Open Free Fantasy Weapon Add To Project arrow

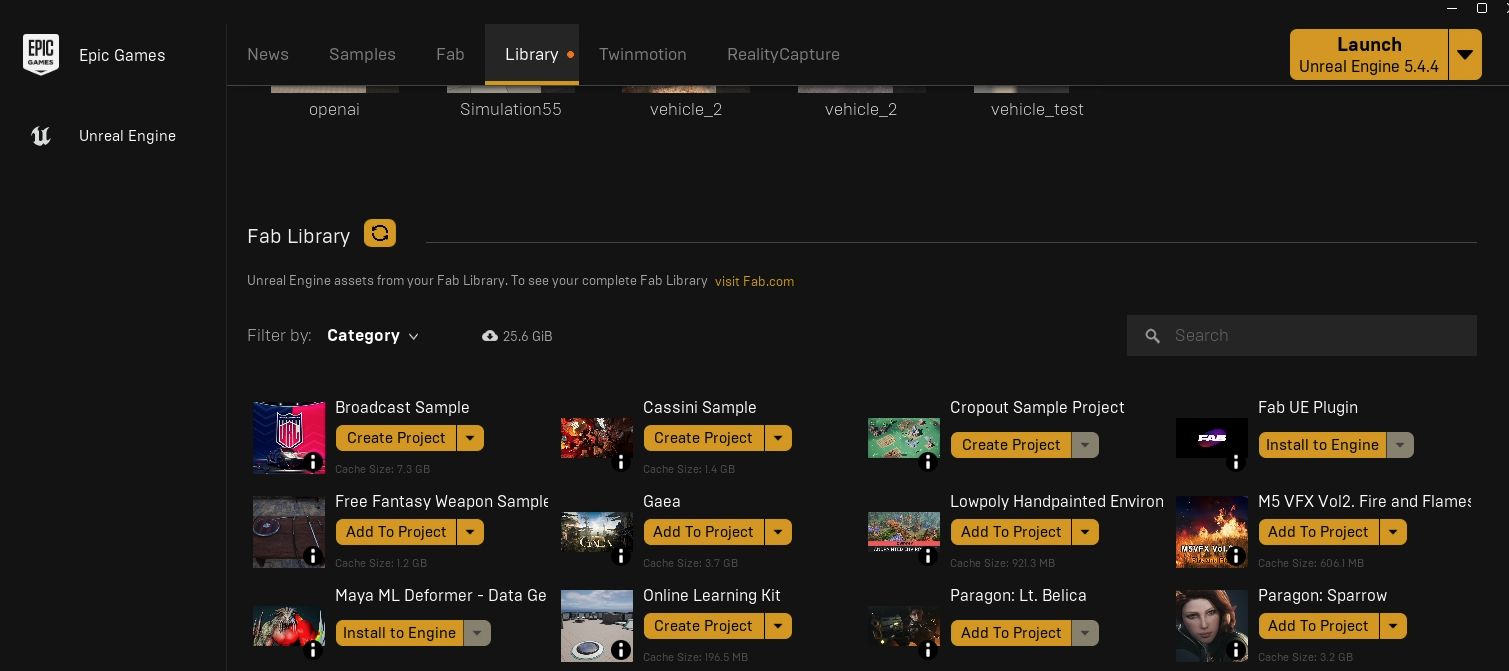tap(471, 532)
